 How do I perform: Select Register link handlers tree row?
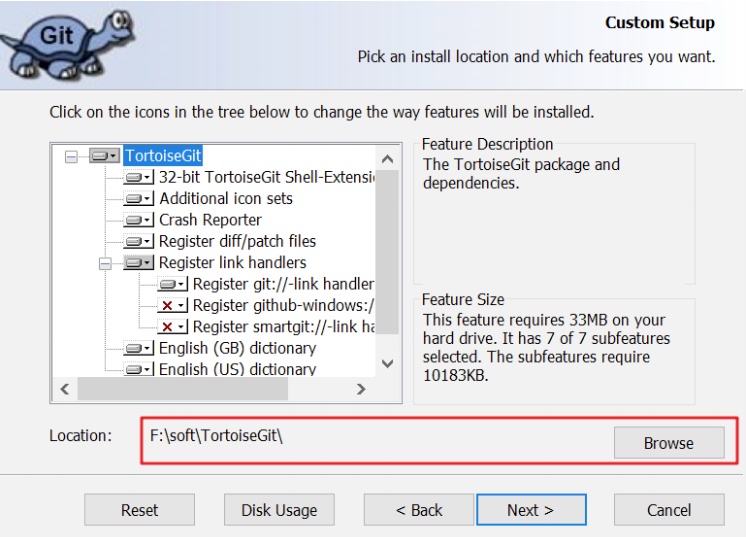tap(232, 263)
